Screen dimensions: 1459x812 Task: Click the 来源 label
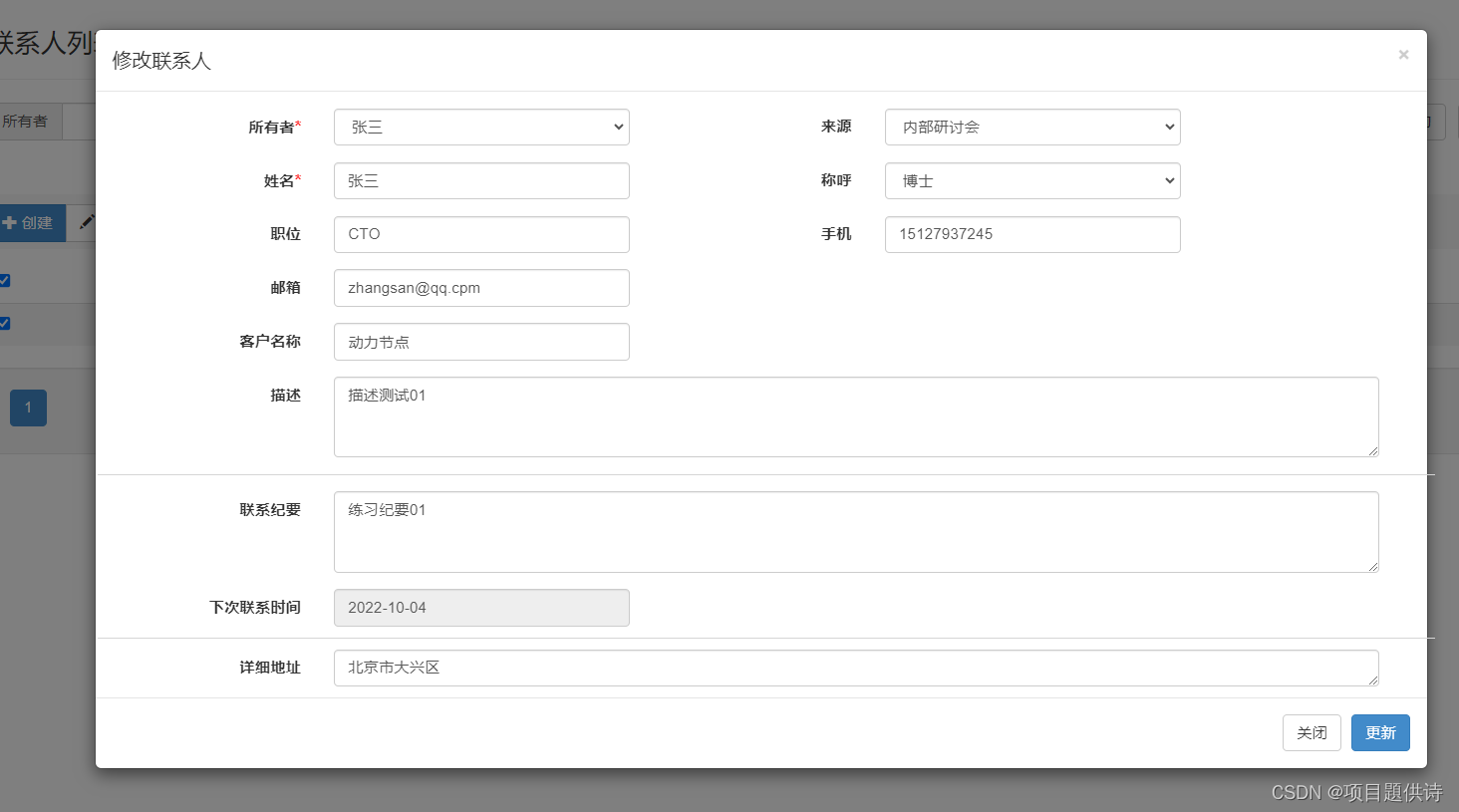(836, 127)
